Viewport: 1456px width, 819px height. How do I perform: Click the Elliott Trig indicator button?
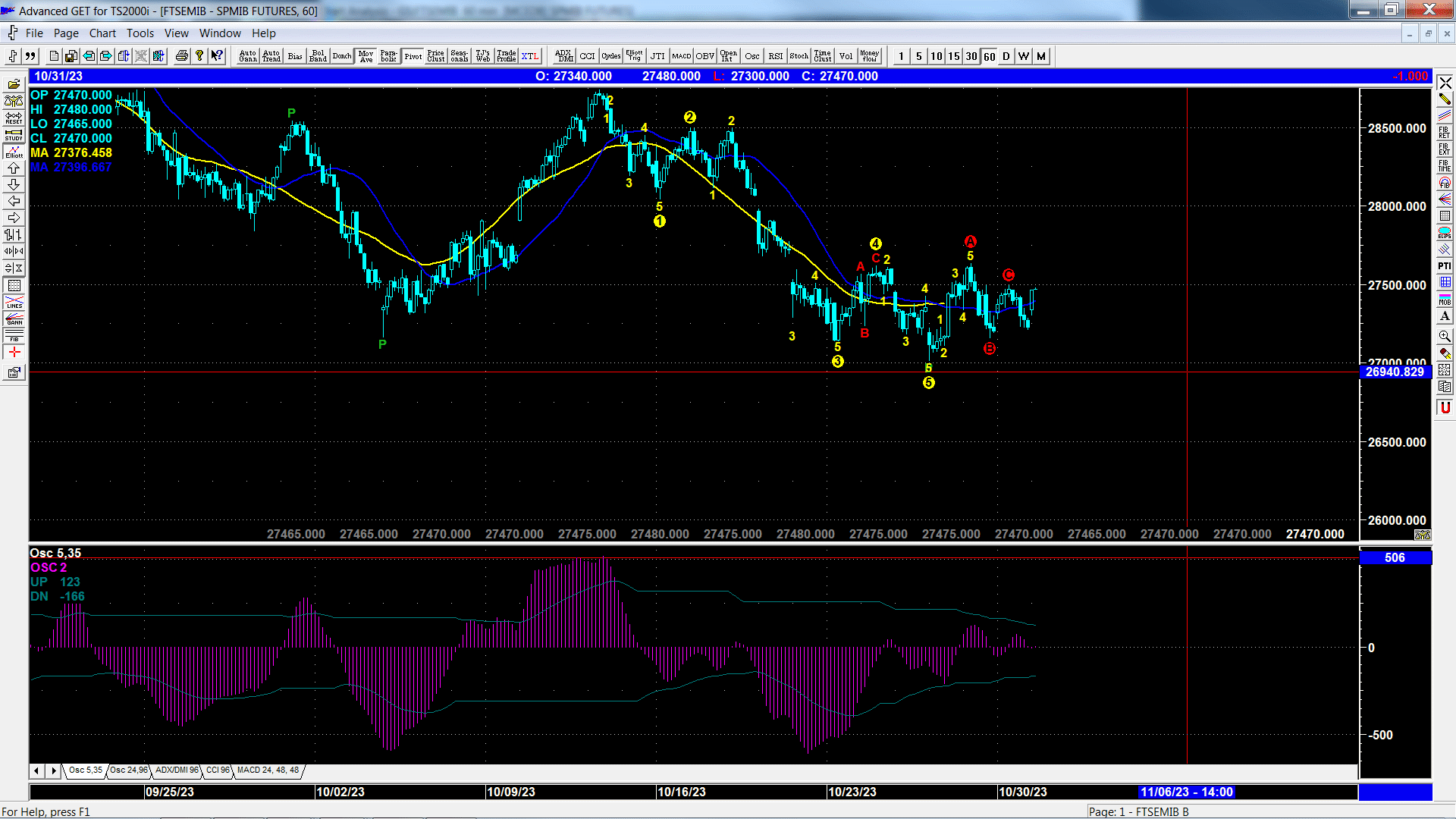pos(634,56)
